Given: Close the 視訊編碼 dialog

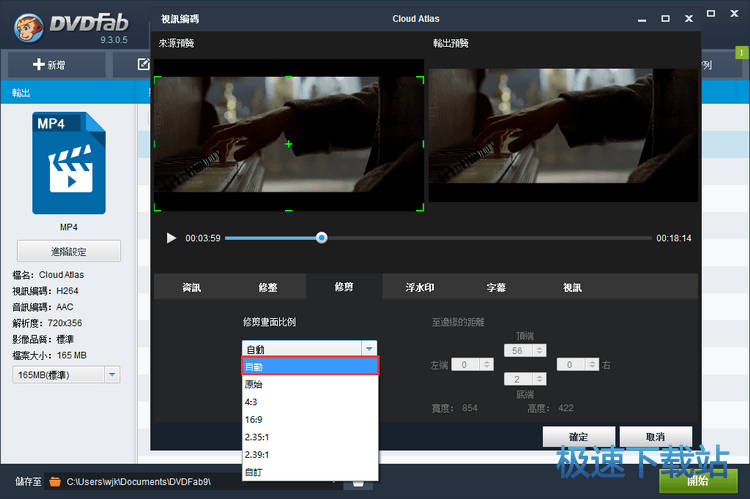Looking at the screenshot, I should pyautogui.click(x=689, y=19).
